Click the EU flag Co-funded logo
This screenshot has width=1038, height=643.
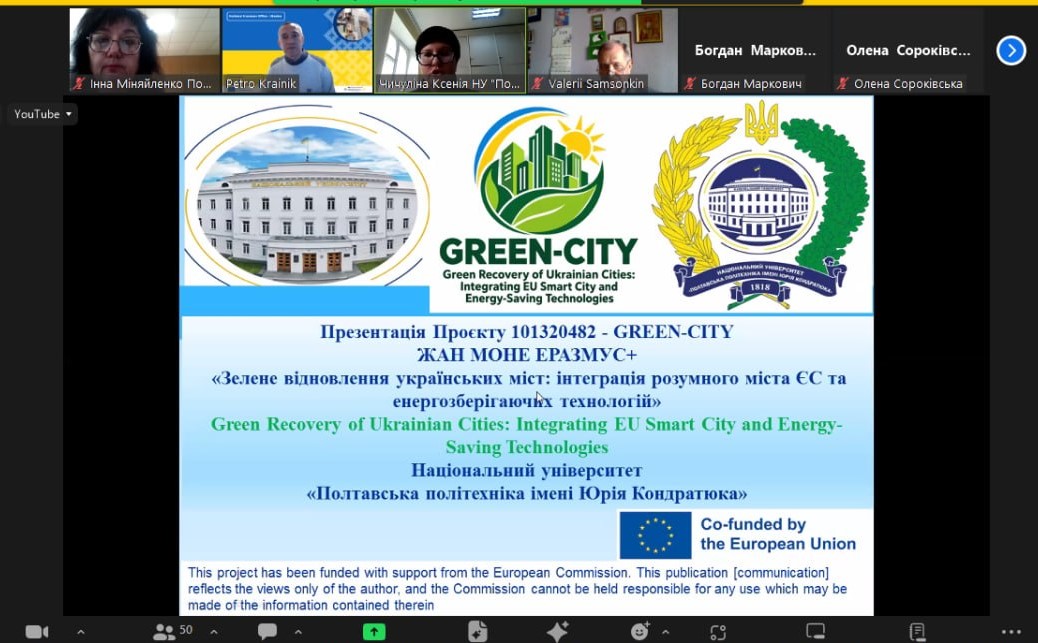pos(655,535)
